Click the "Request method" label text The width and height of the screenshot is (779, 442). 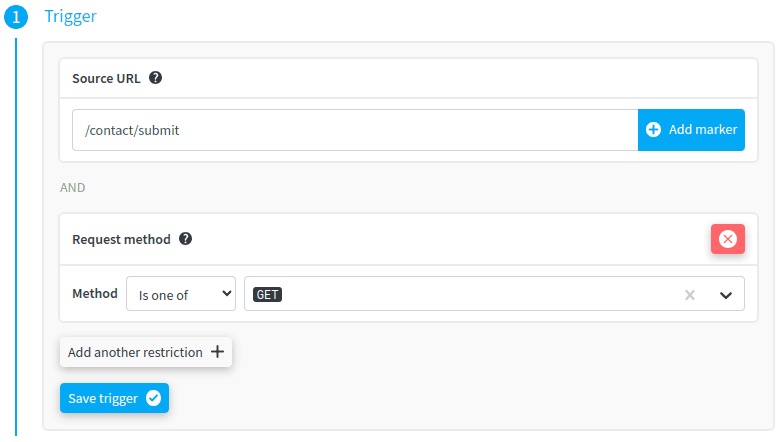click(121, 239)
